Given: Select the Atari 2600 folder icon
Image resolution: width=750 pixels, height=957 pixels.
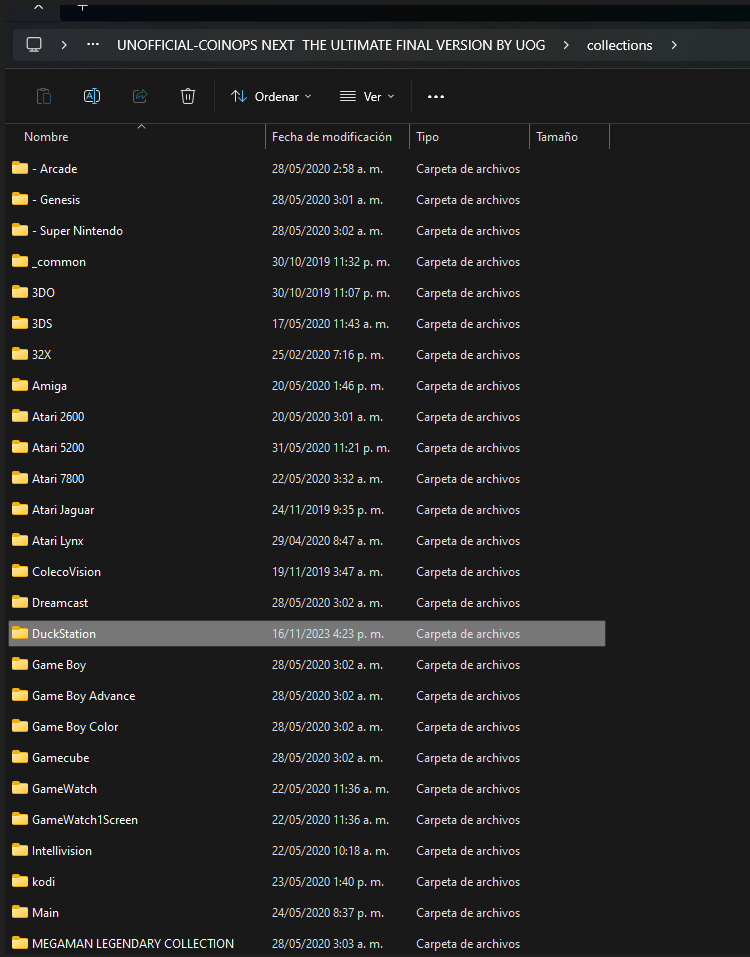Looking at the screenshot, I should point(20,416).
